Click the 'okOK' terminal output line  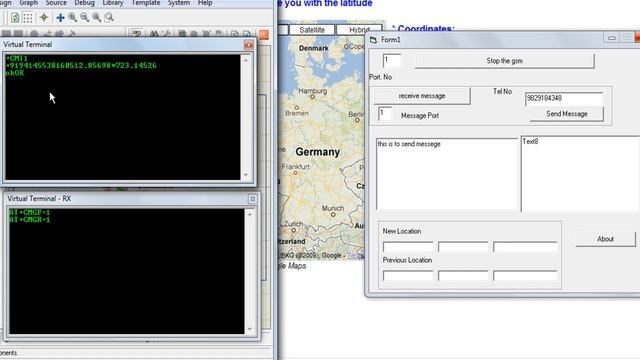tap(15, 73)
